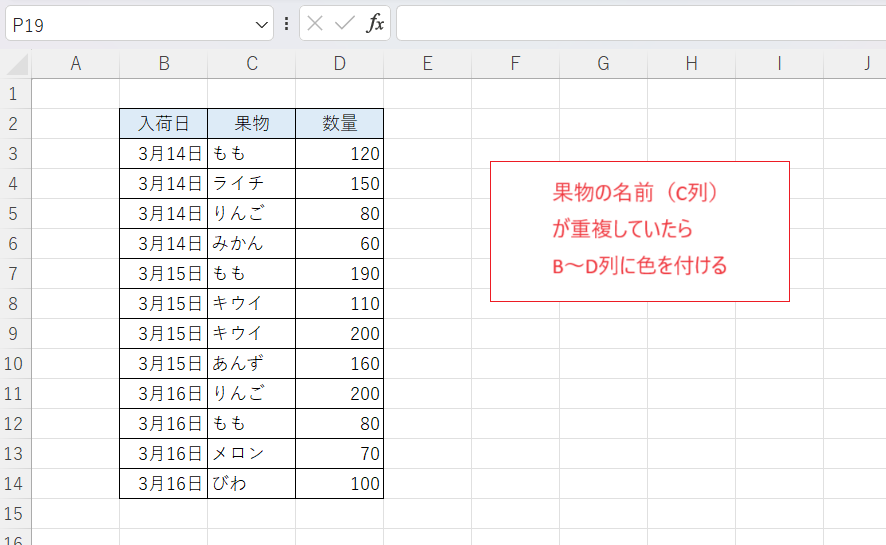Select the もも cell in row 7

251,273
